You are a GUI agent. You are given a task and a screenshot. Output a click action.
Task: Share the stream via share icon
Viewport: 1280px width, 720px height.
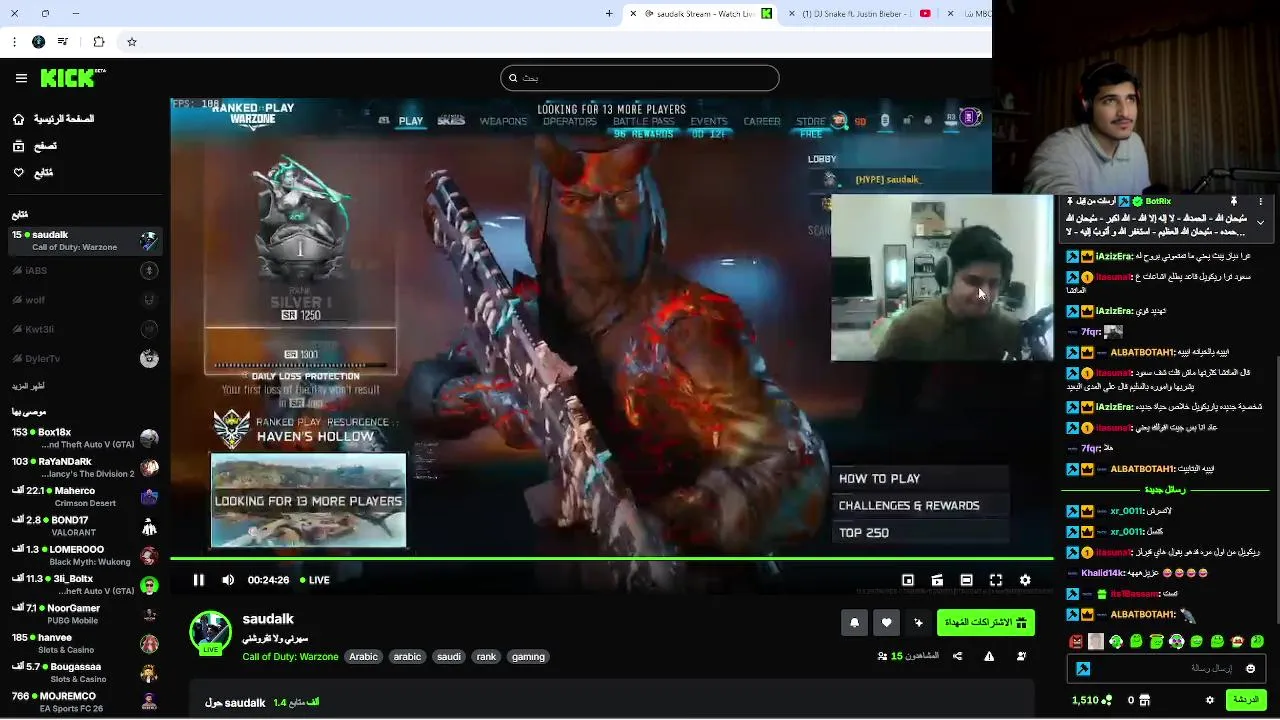[x=957, y=656]
